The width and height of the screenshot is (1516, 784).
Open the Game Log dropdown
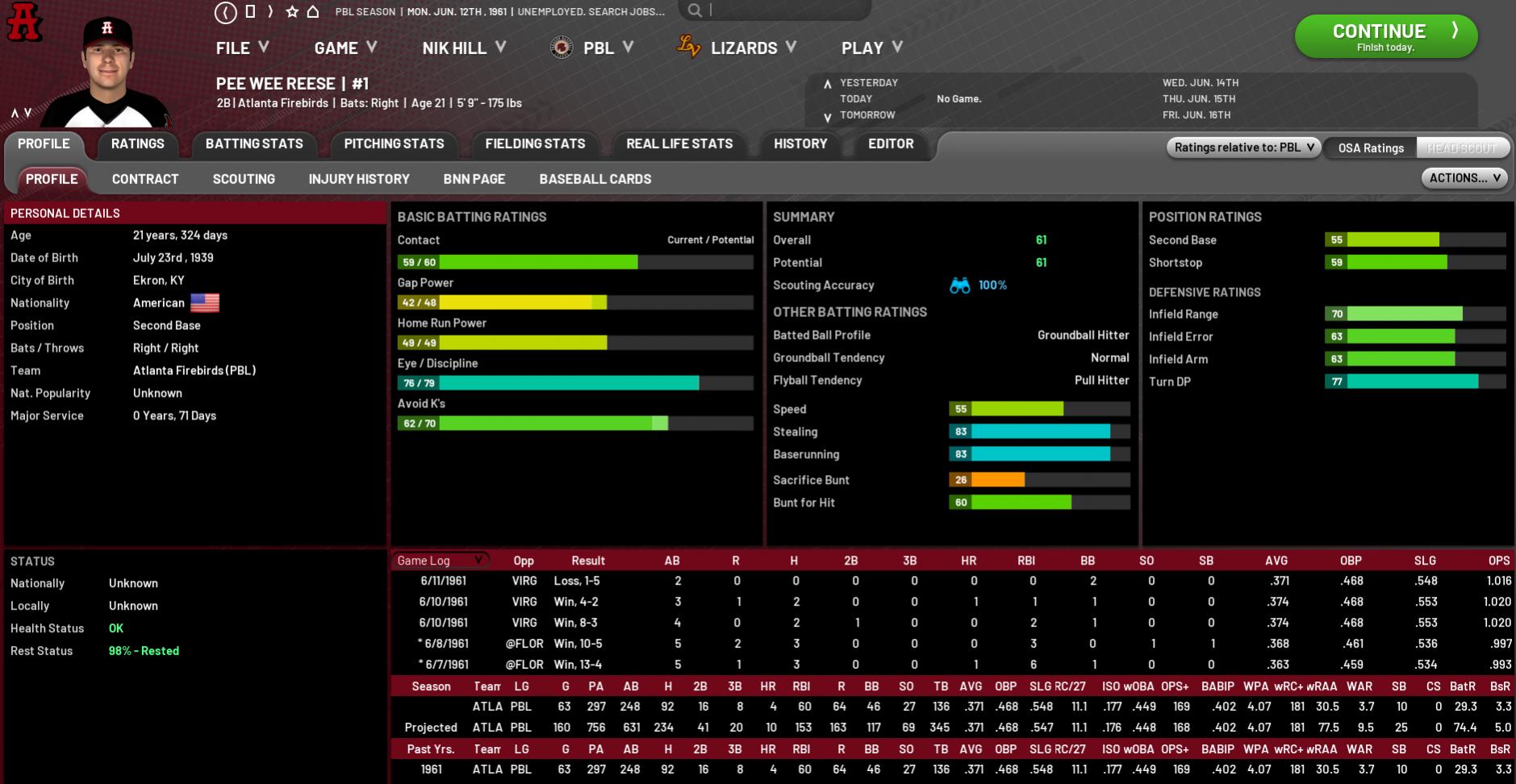click(440, 561)
